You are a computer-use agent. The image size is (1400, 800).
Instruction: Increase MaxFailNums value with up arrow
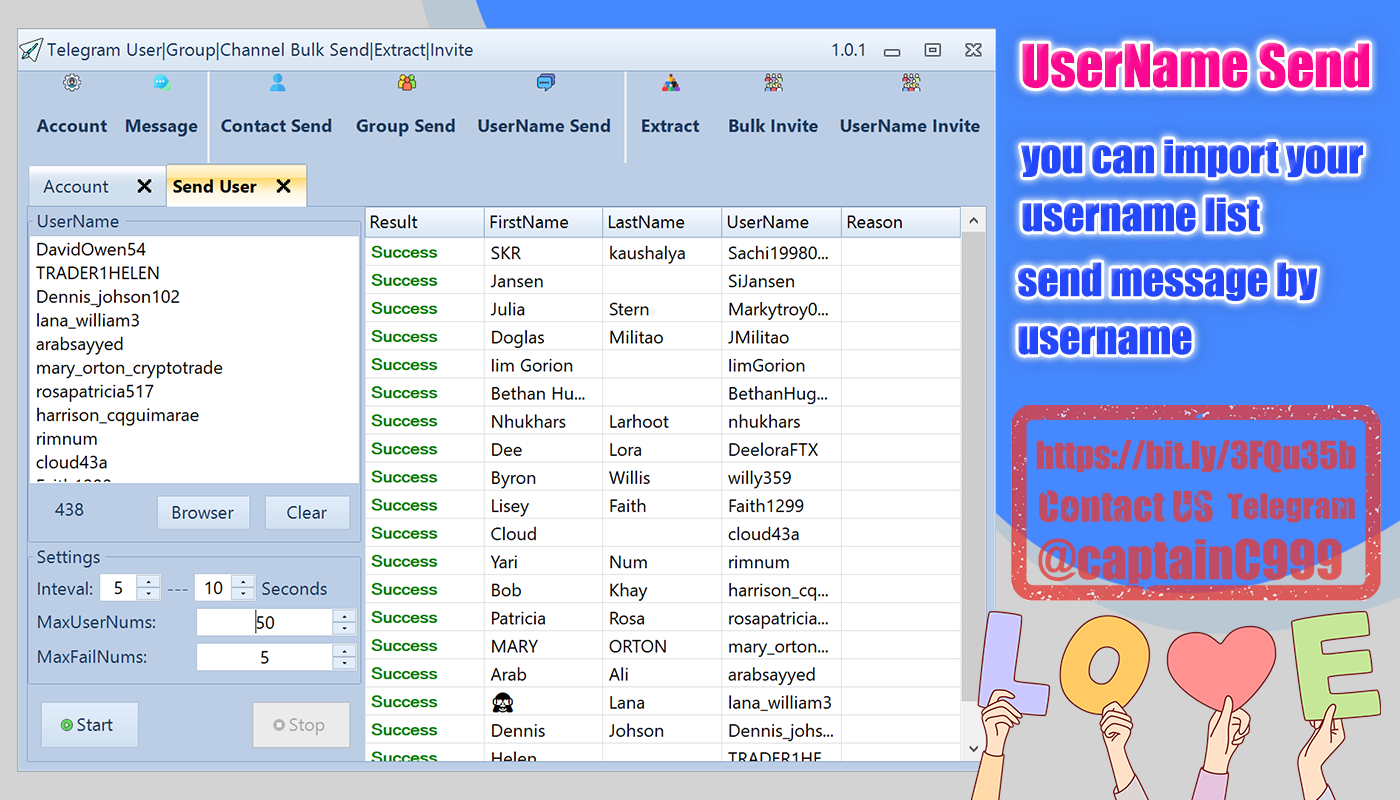(344, 651)
